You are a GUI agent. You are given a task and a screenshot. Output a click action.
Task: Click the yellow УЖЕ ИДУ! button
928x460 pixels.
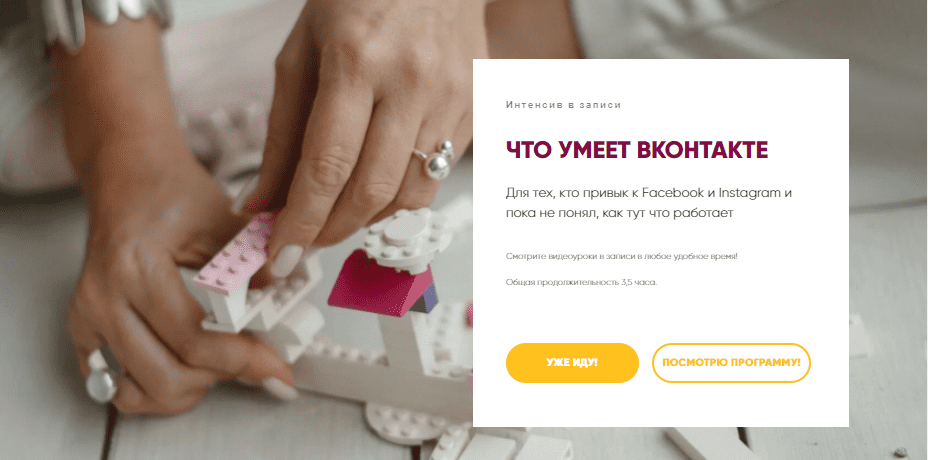(572, 362)
